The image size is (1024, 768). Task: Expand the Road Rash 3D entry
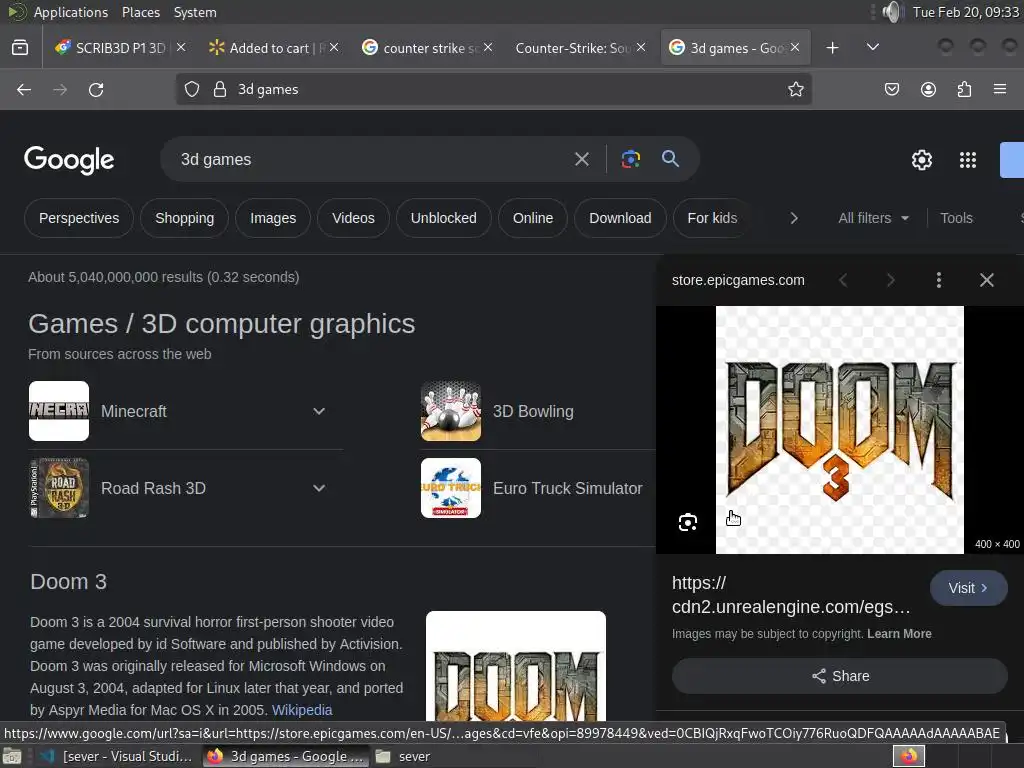pyautogui.click(x=319, y=488)
